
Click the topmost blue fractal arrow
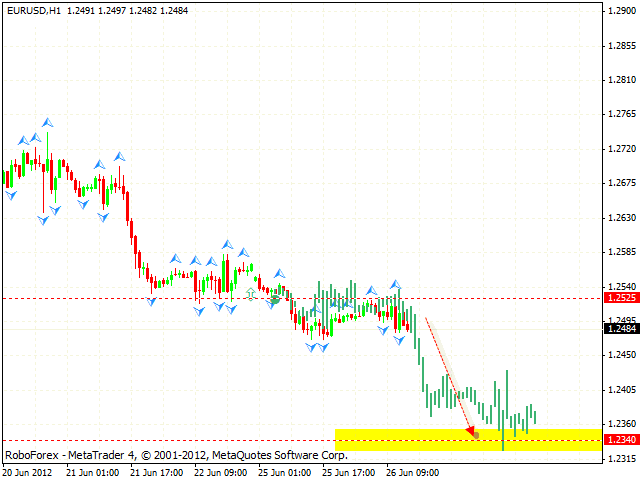point(45,122)
